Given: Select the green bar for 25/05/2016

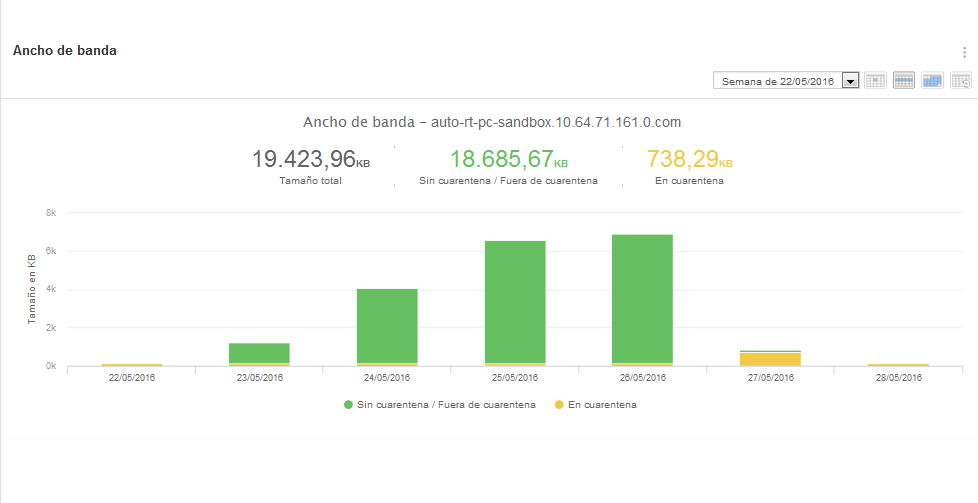Looking at the screenshot, I should (515, 301).
